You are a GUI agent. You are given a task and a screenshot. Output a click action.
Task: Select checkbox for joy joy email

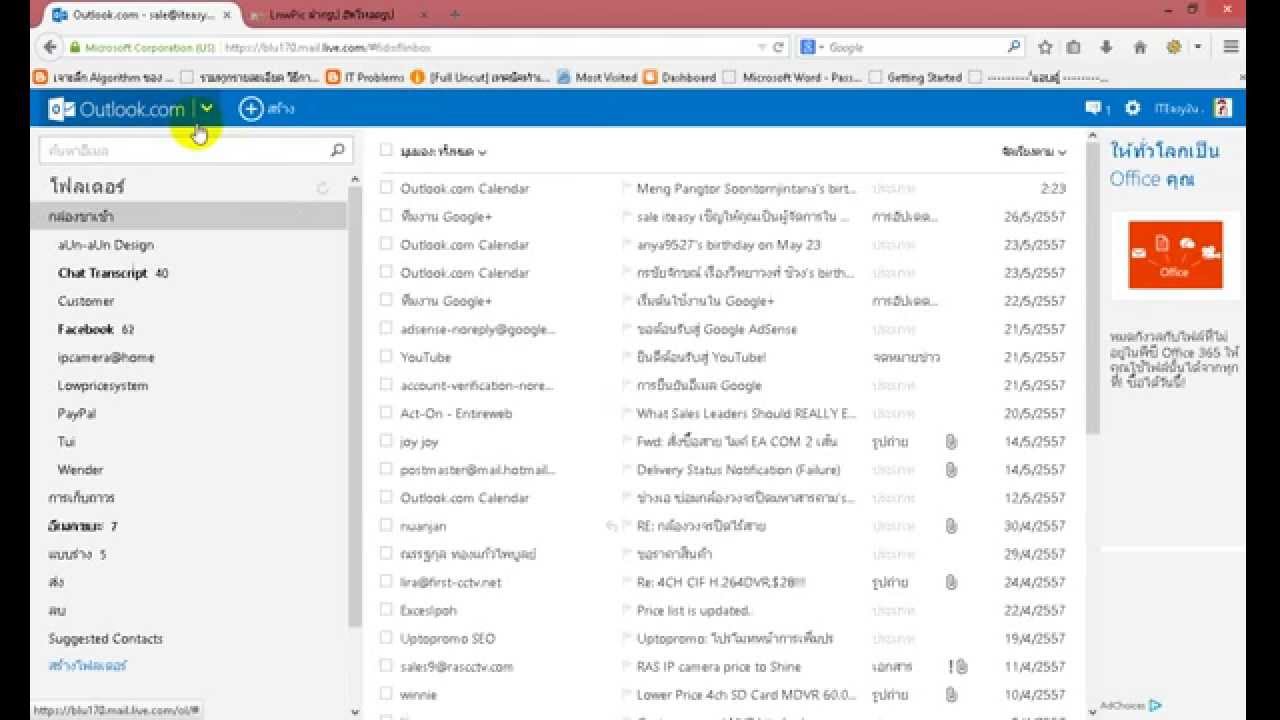[386, 440]
